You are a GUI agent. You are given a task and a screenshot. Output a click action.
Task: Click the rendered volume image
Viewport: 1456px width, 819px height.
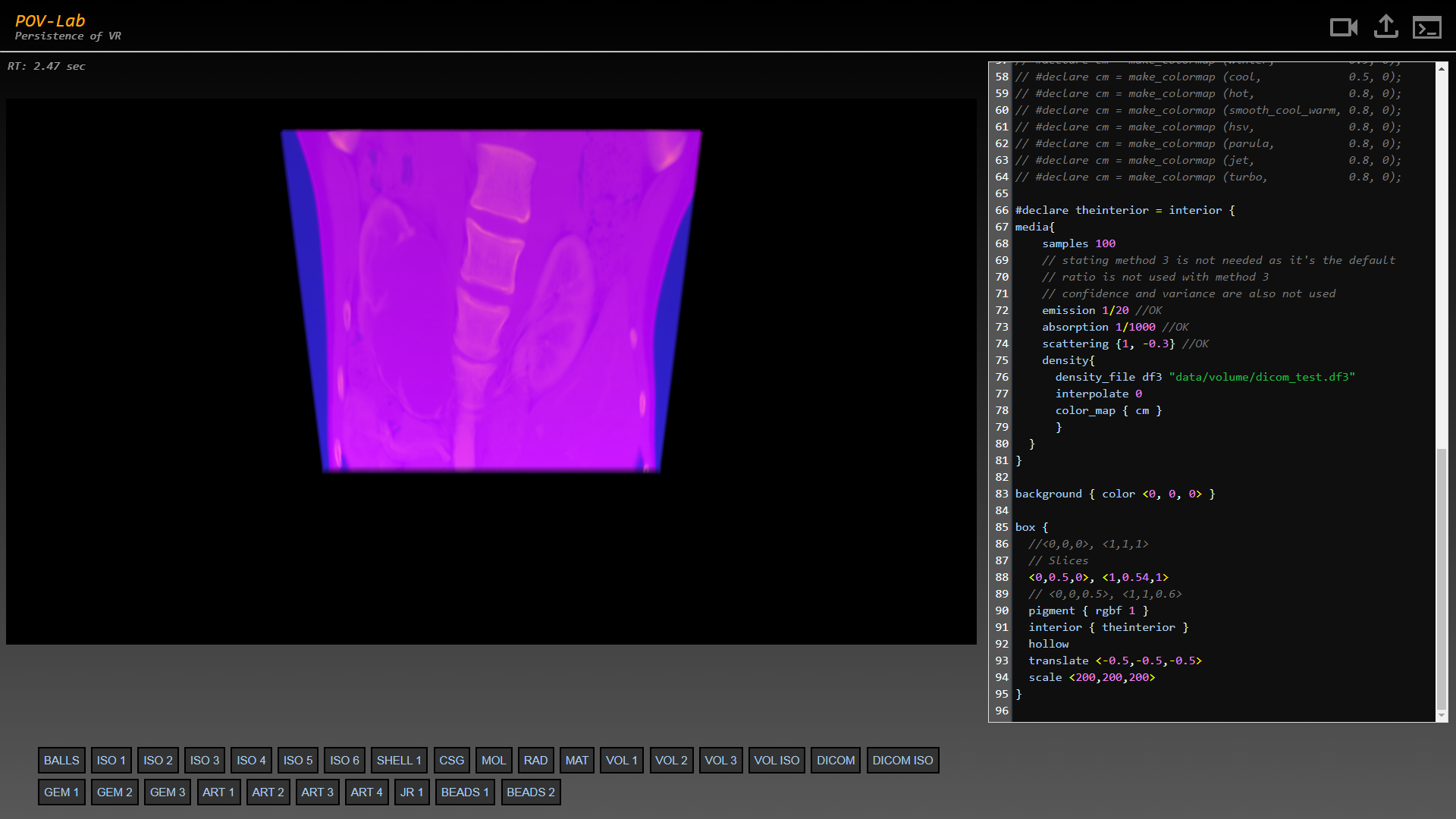pos(491,301)
